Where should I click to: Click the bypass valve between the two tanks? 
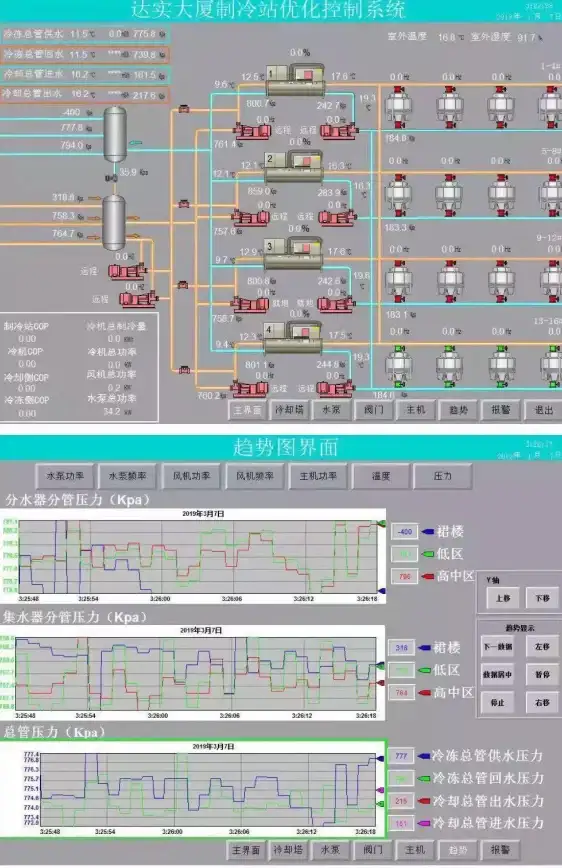111,178
